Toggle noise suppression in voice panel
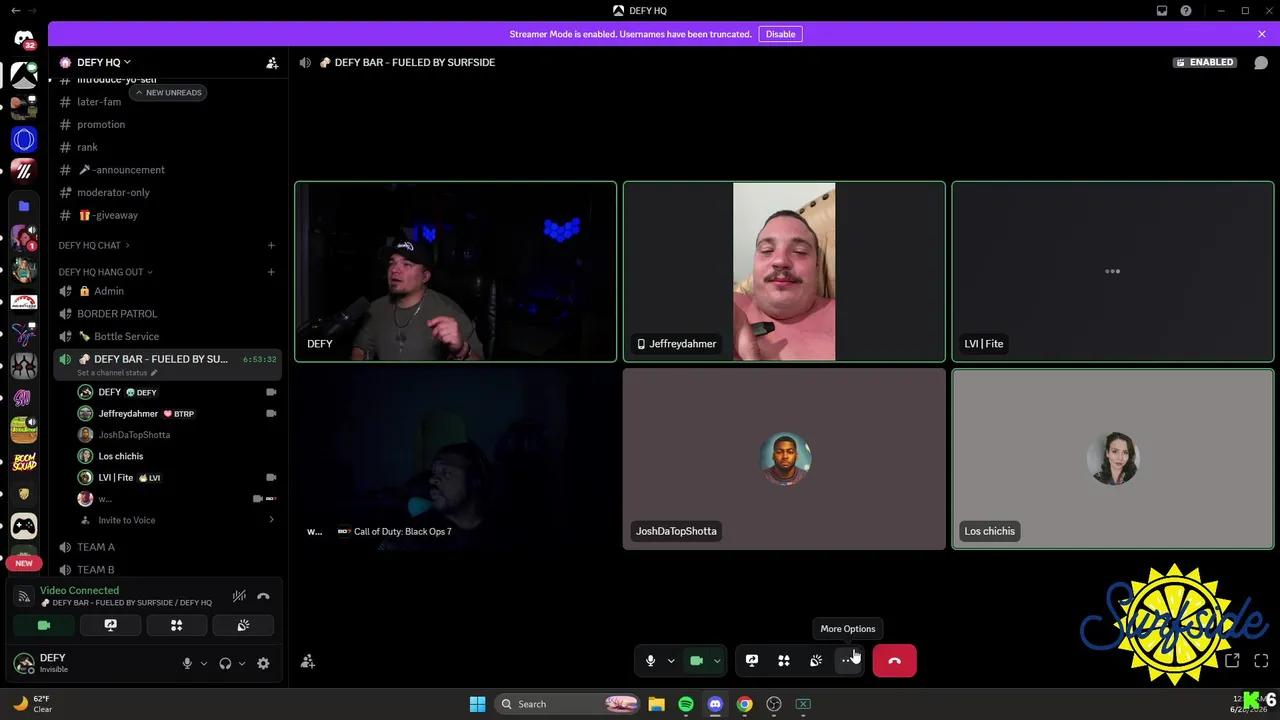This screenshot has width=1280, height=720. (x=239, y=596)
